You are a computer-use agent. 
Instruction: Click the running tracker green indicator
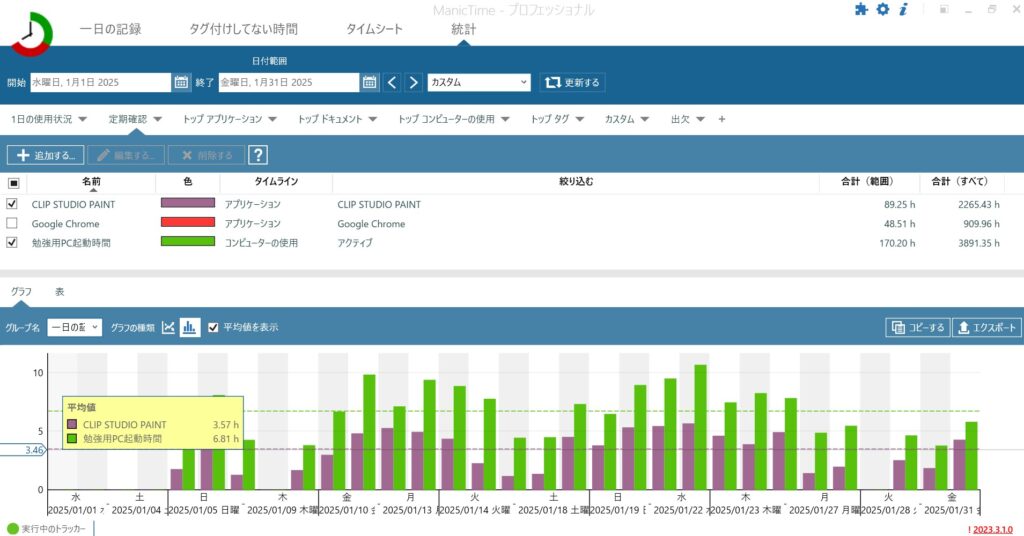click(x=12, y=529)
